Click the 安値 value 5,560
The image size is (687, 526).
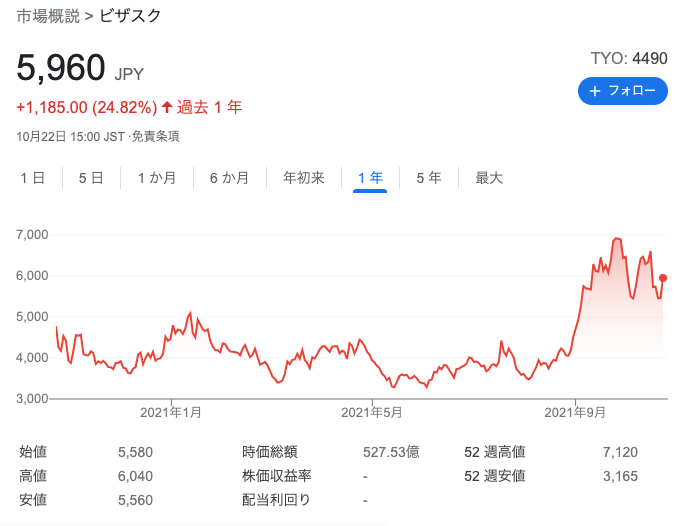(135, 500)
